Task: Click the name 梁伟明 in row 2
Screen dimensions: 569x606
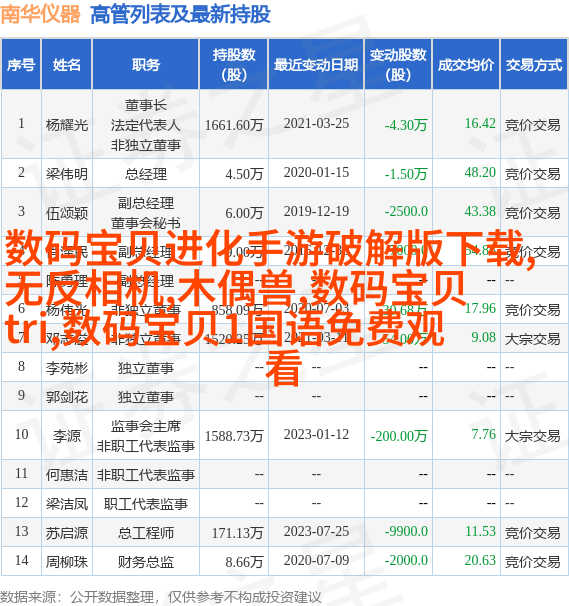Action: [67, 174]
